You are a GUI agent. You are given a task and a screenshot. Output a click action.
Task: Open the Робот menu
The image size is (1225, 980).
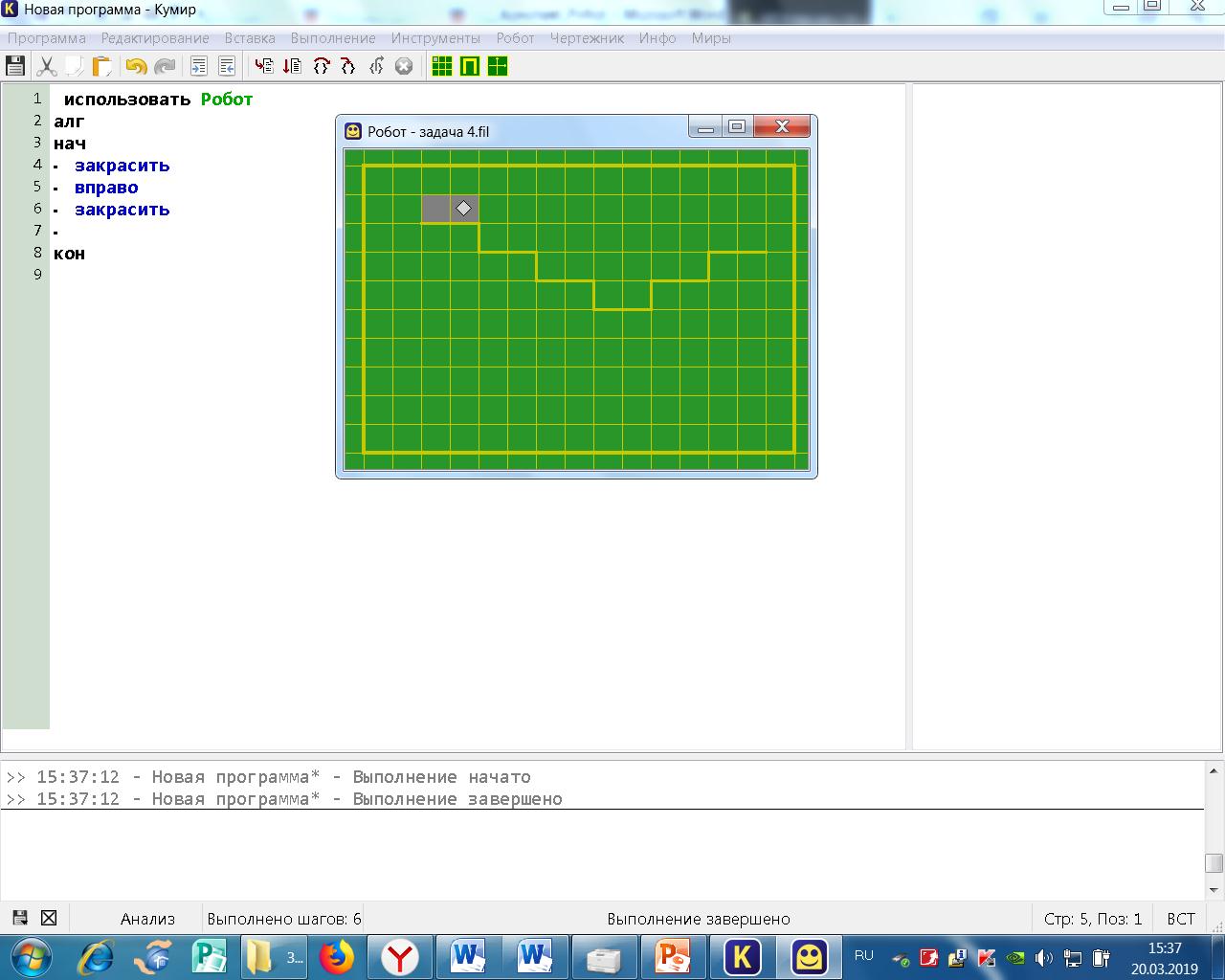(515, 38)
